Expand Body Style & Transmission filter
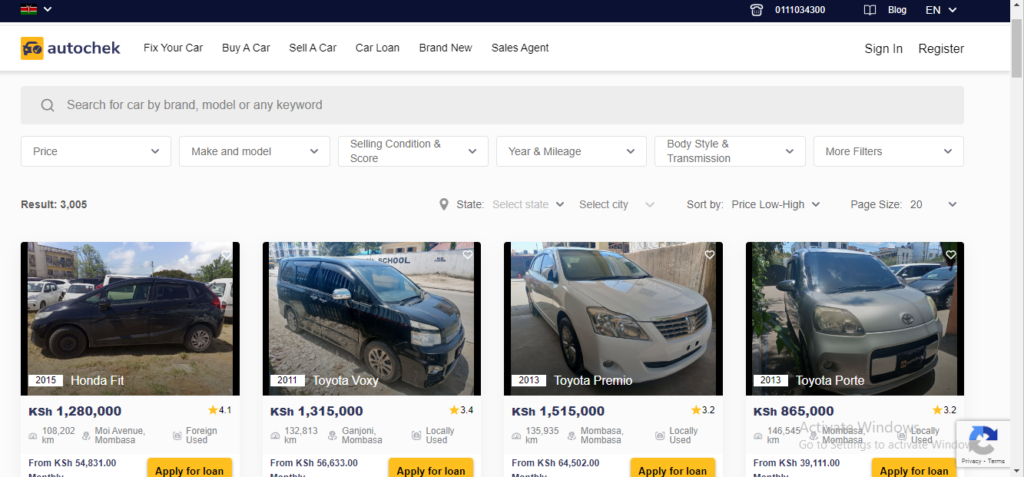This screenshot has width=1024, height=477. pos(730,151)
